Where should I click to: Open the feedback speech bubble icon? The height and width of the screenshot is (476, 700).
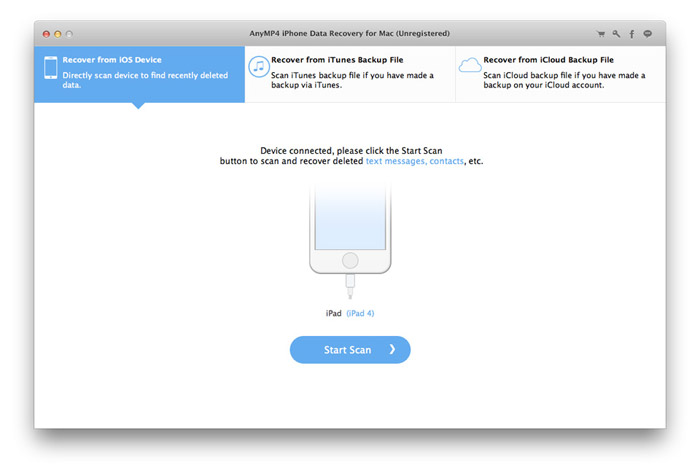tap(648, 33)
